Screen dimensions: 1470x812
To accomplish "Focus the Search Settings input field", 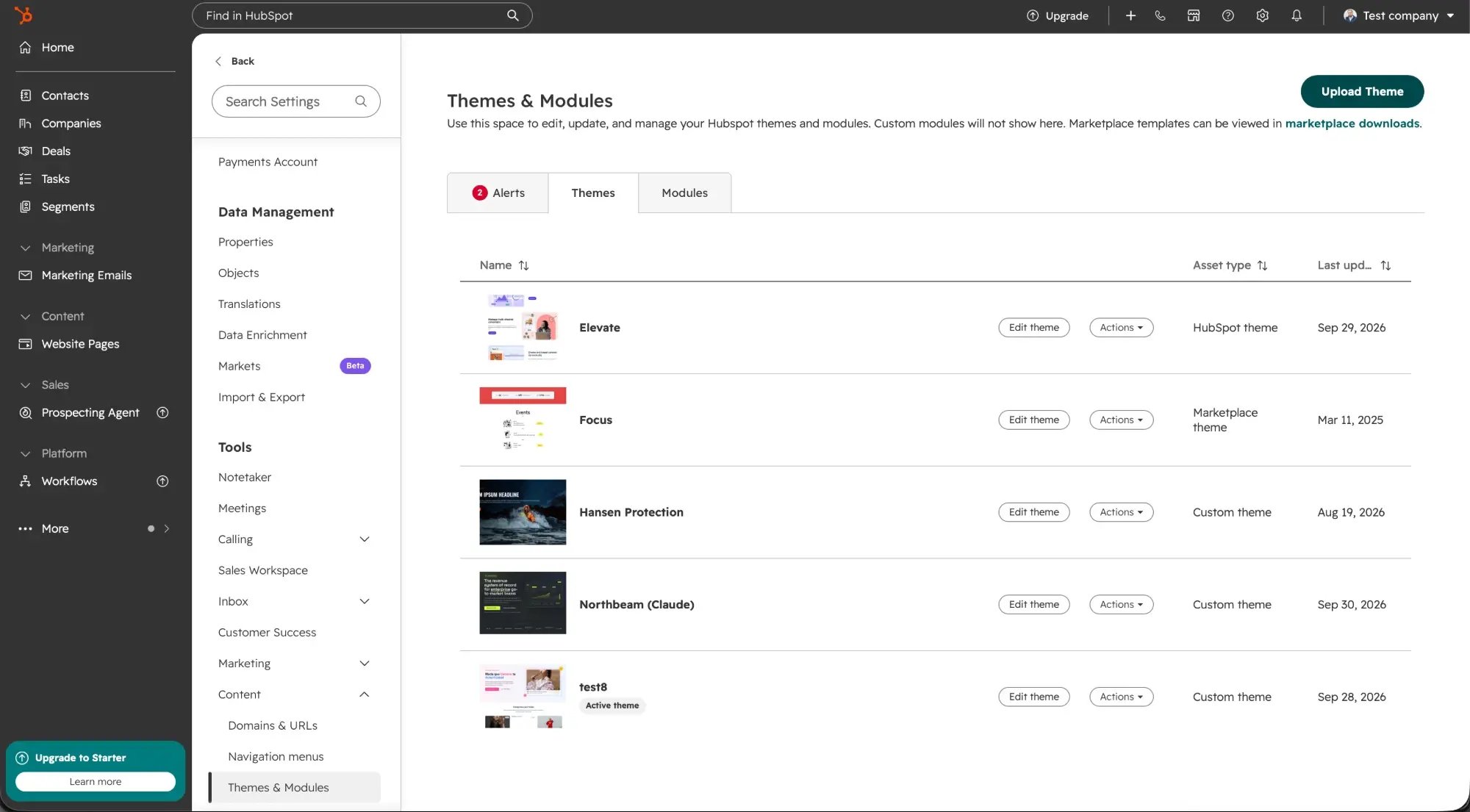I will [x=295, y=101].
